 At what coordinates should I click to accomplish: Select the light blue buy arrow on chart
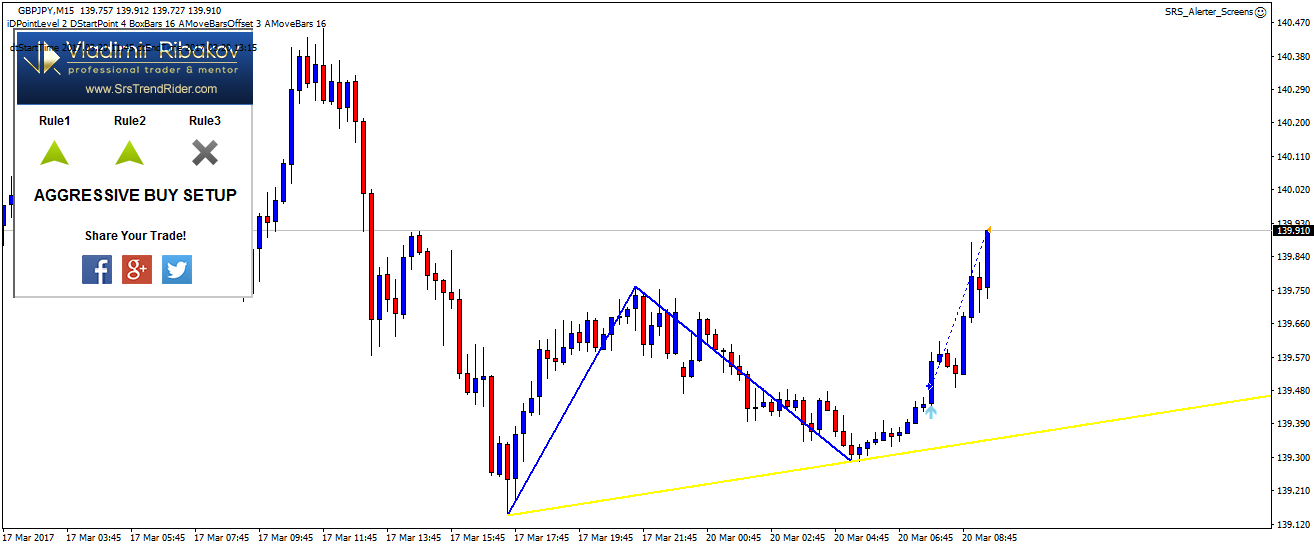[930, 410]
